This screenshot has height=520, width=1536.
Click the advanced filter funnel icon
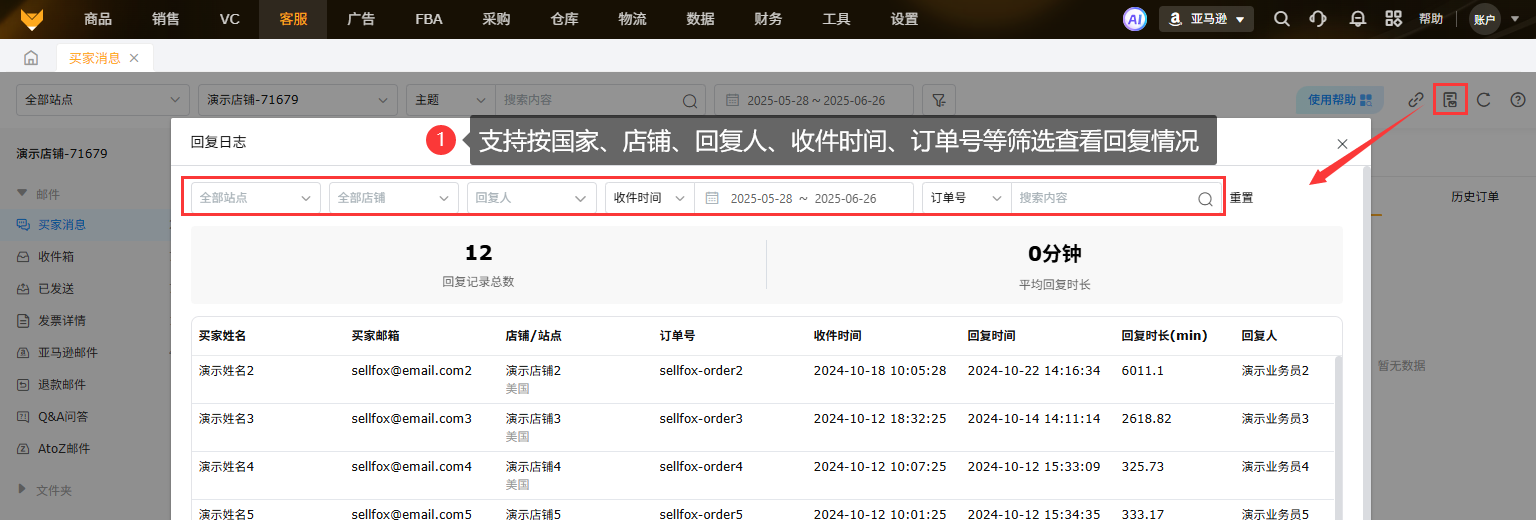[x=938, y=100]
